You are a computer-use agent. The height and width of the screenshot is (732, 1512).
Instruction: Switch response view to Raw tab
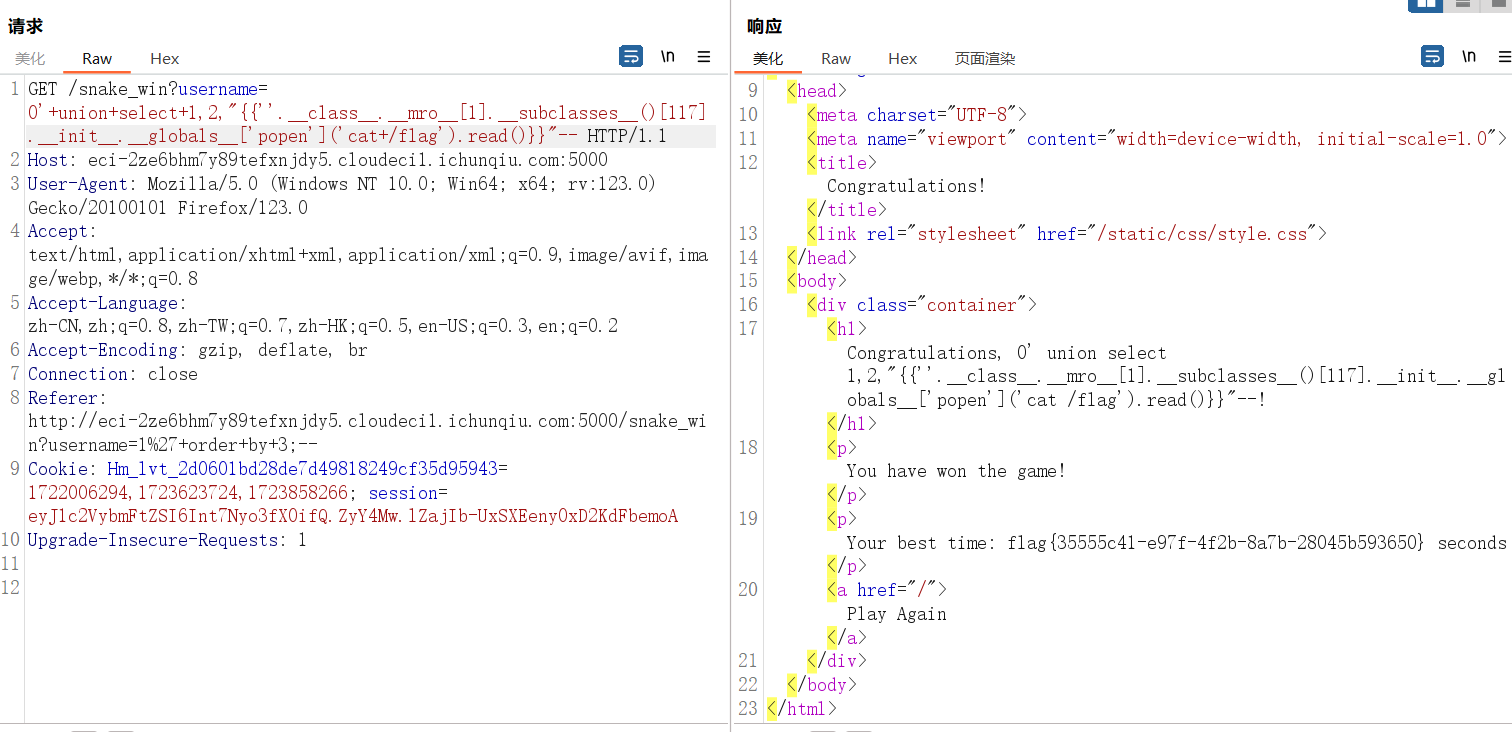click(836, 59)
